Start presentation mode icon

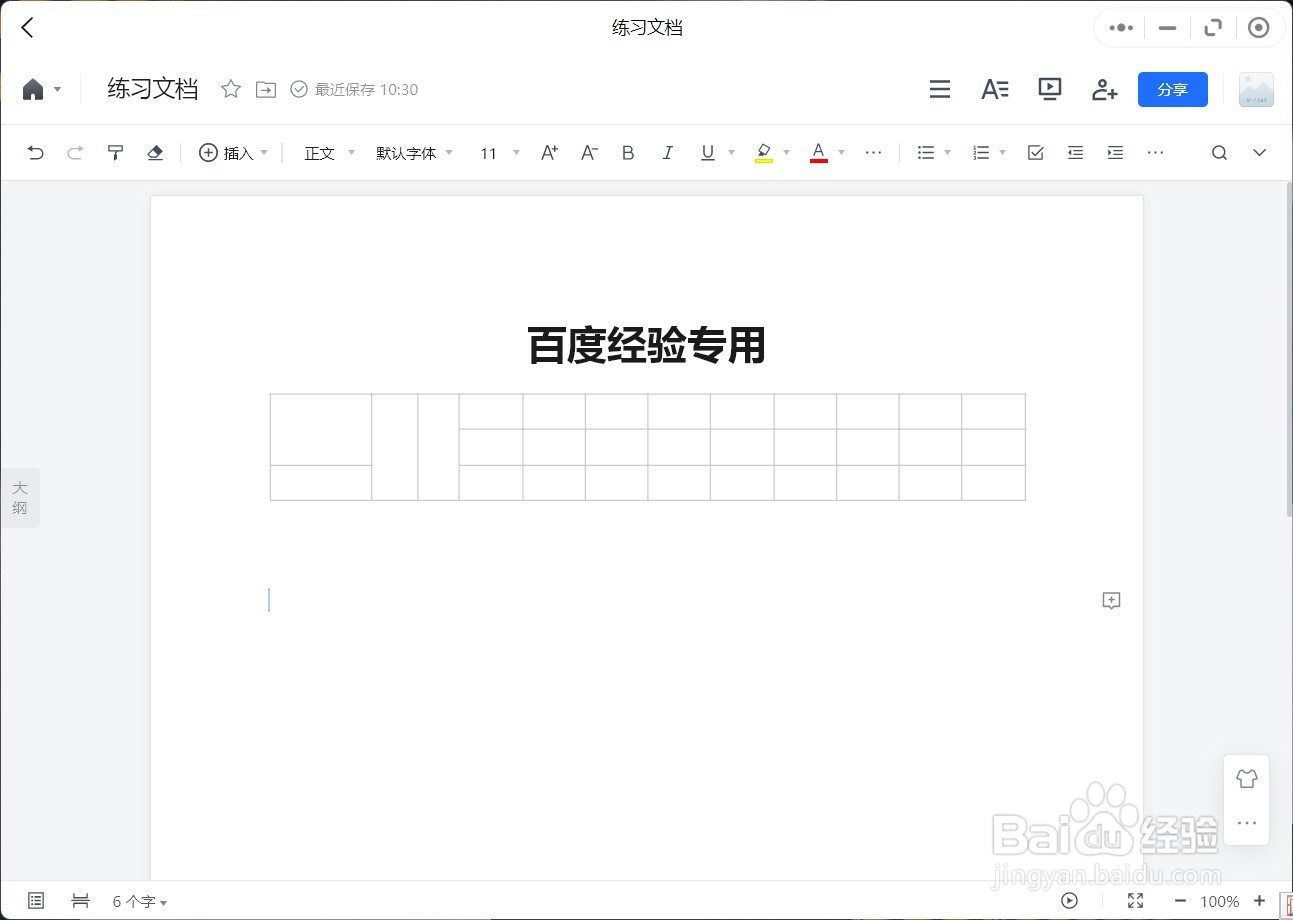click(x=1049, y=89)
